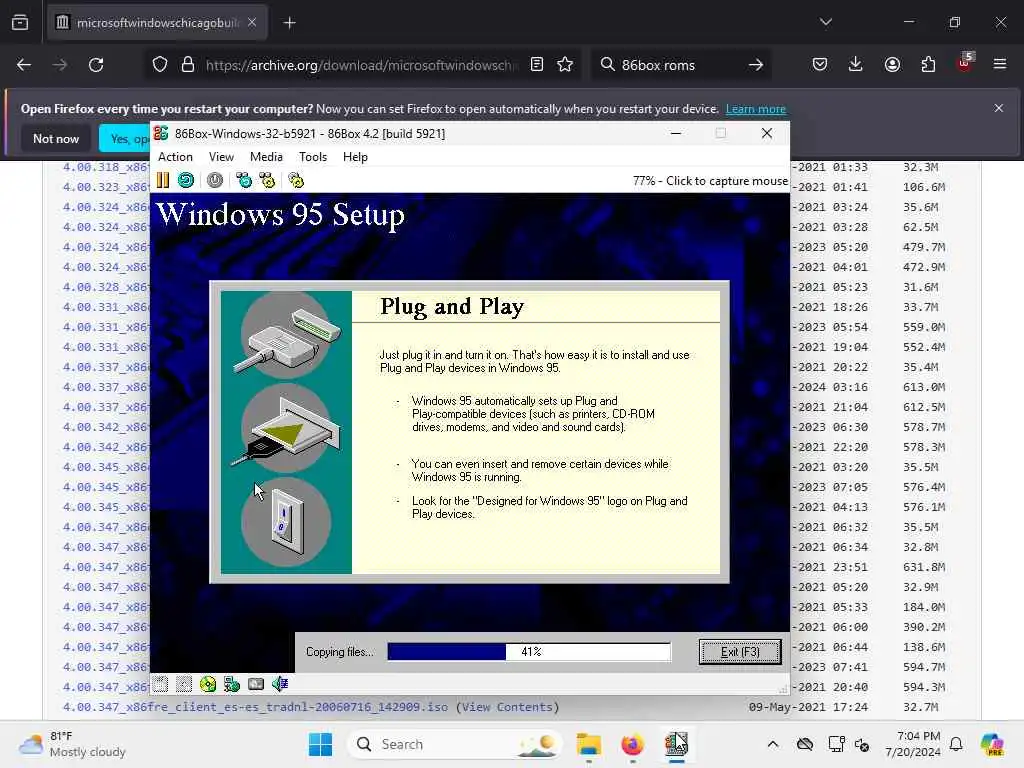
Task: Toggle Firefox reader view icon
Action: (537, 65)
